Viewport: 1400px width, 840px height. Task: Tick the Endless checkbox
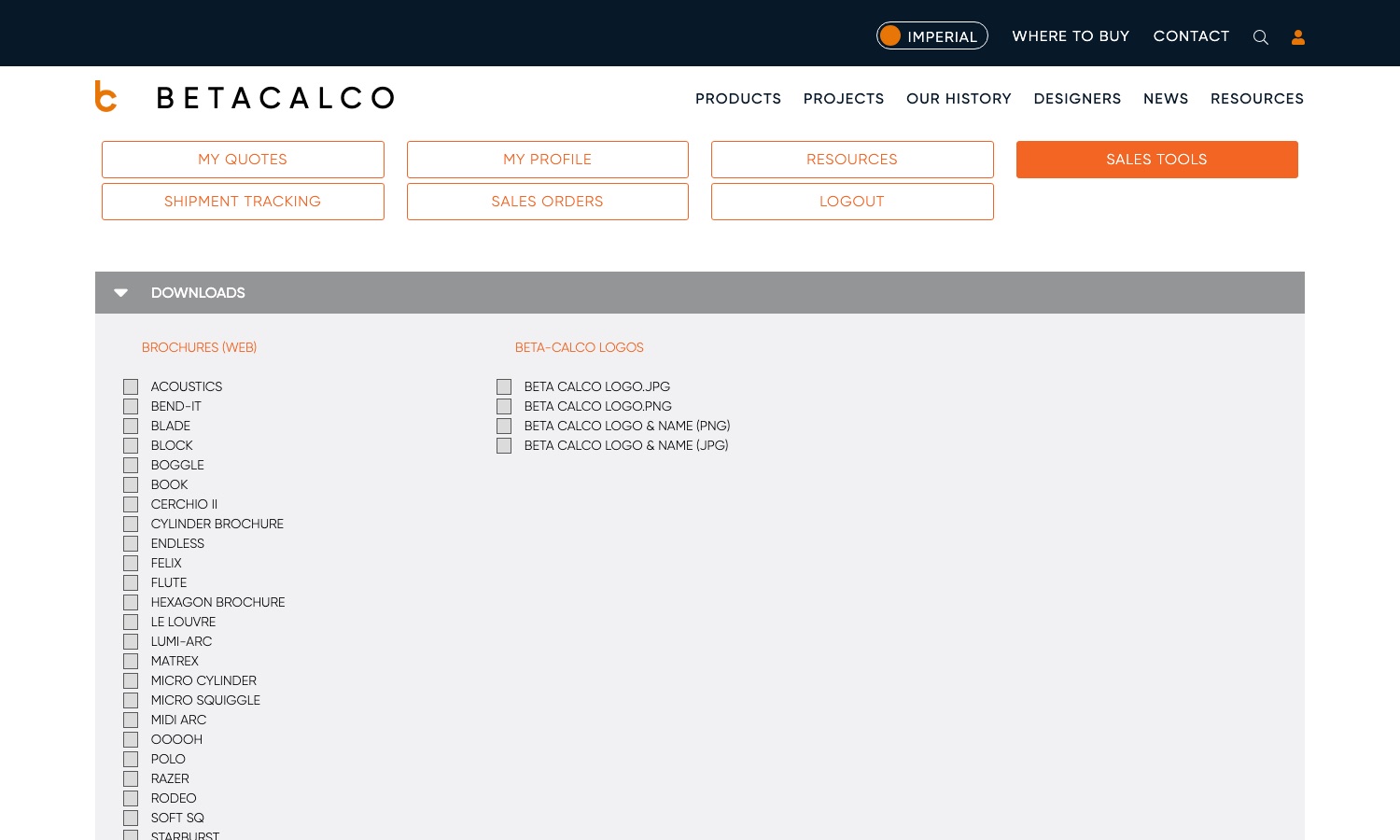click(x=131, y=543)
